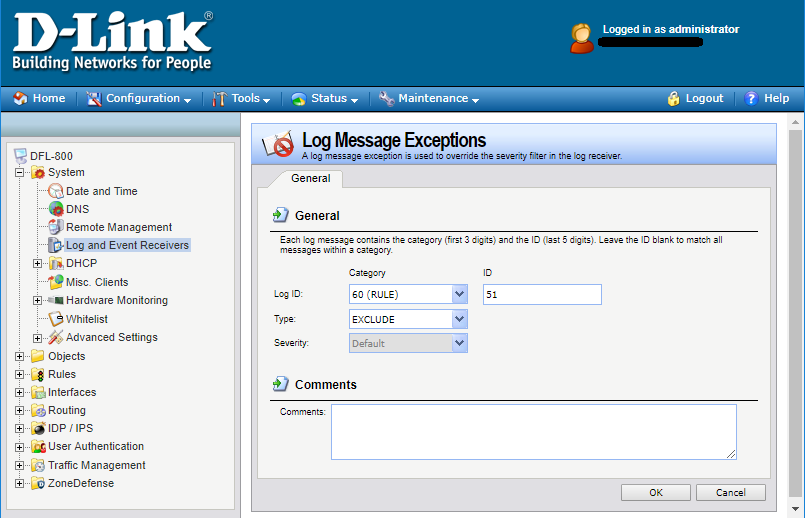Open the Help link
The image size is (805, 518).
click(x=767, y=98)
